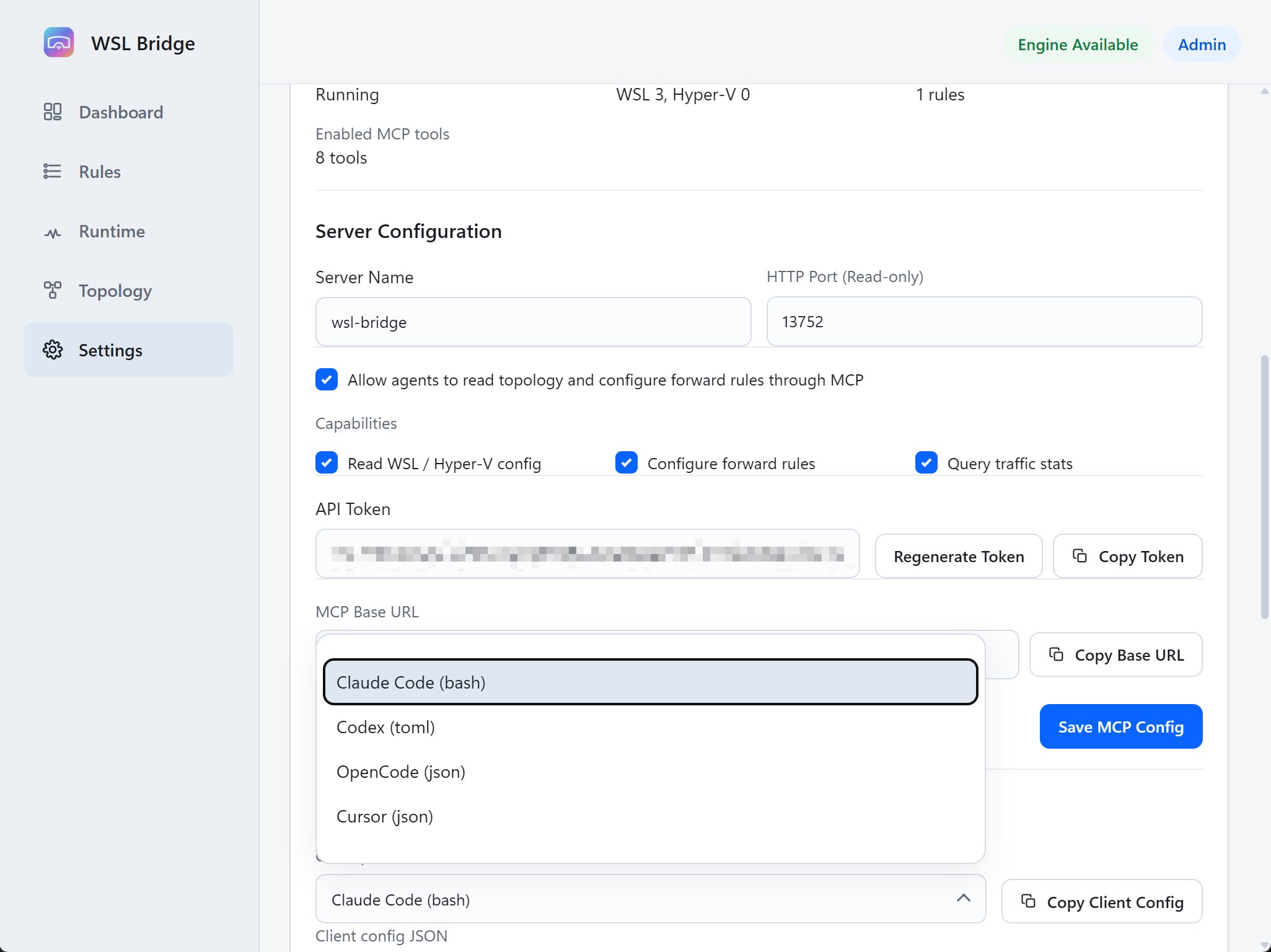The image size is (1271, 952).
Task: Click the 'API Token' label
Action: click(353, 509)
